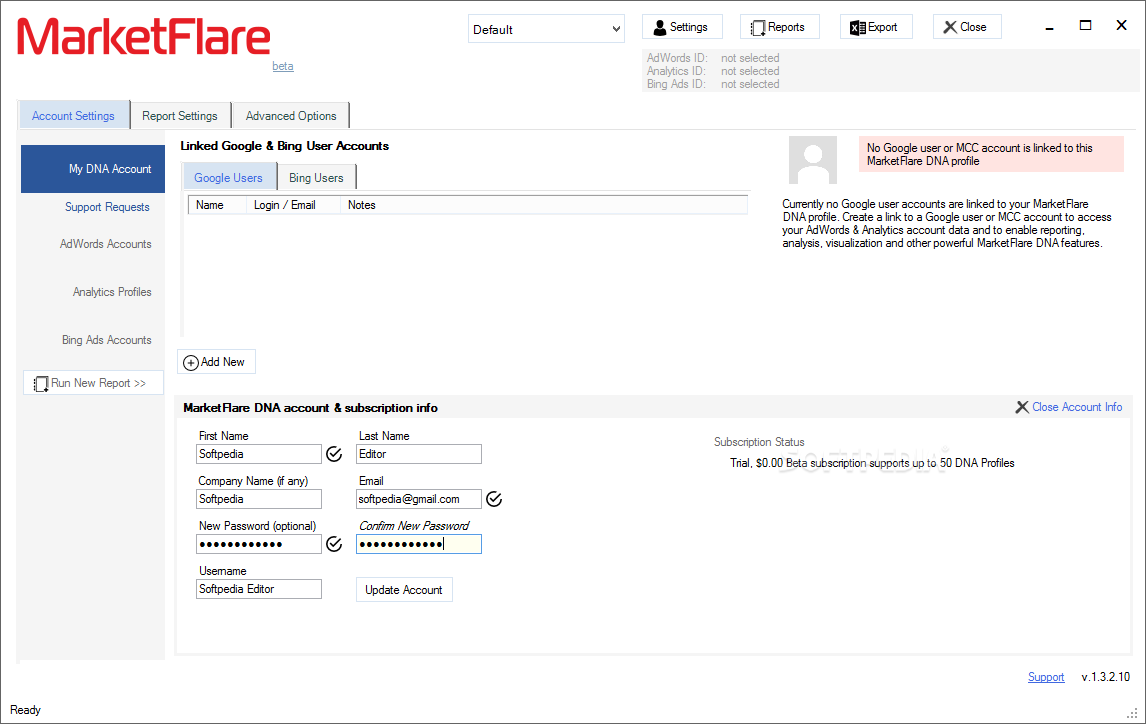The height and width of the screenshot is (724, 1146).
Task: Switch to the Account Settings tab
Action: (x=74, y=115)
